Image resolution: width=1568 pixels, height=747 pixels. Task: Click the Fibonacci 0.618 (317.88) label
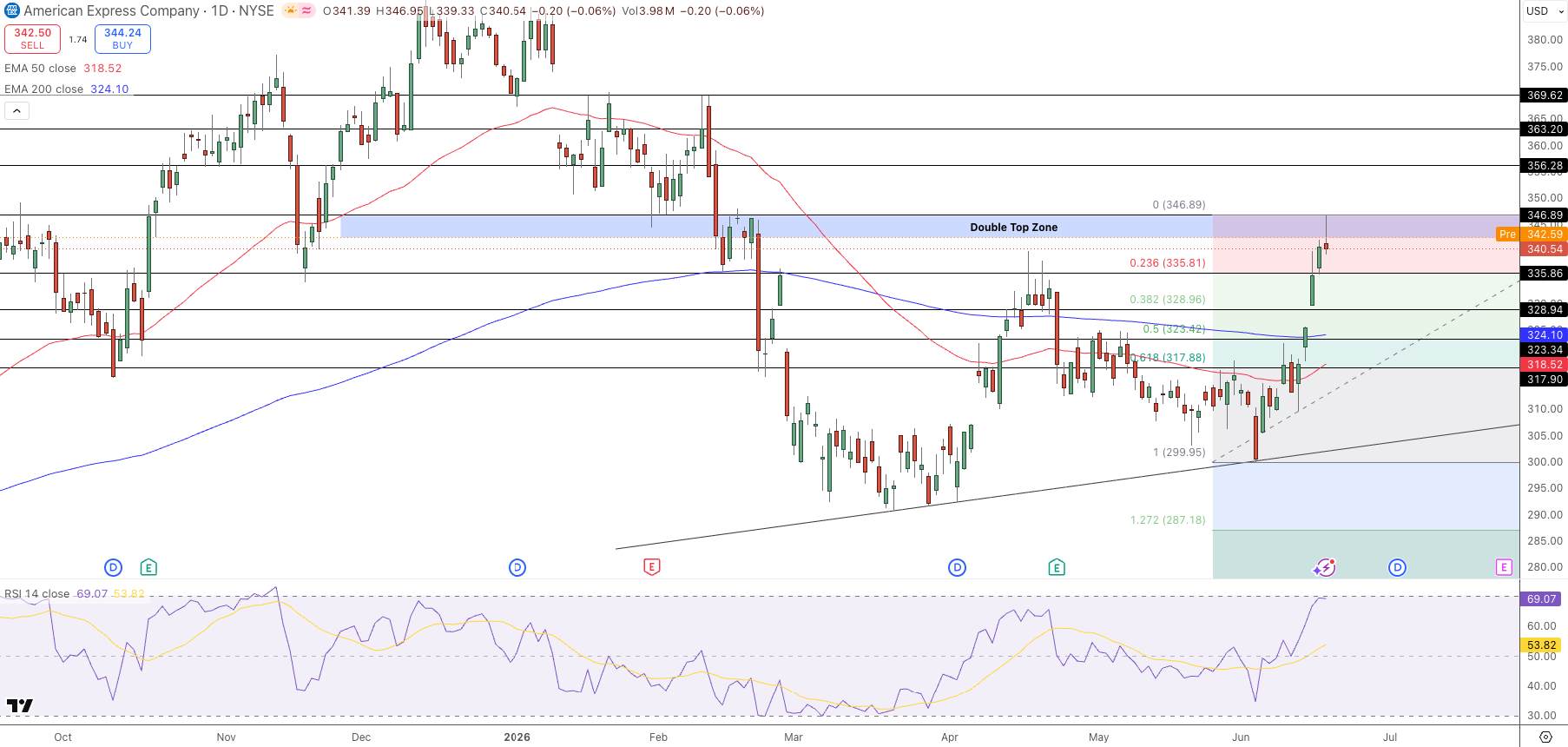1167,358
